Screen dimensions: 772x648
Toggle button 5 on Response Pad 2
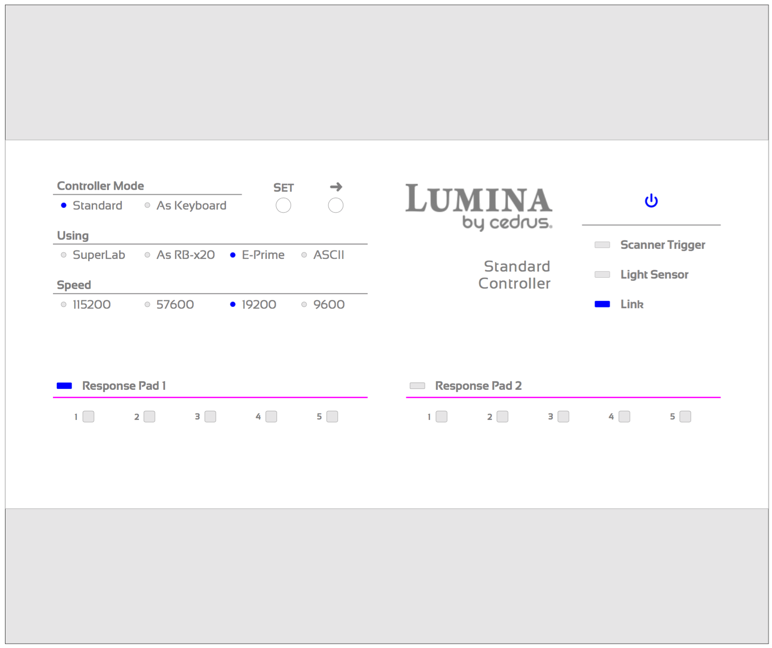pyautogui.click(x=685, y=417)
